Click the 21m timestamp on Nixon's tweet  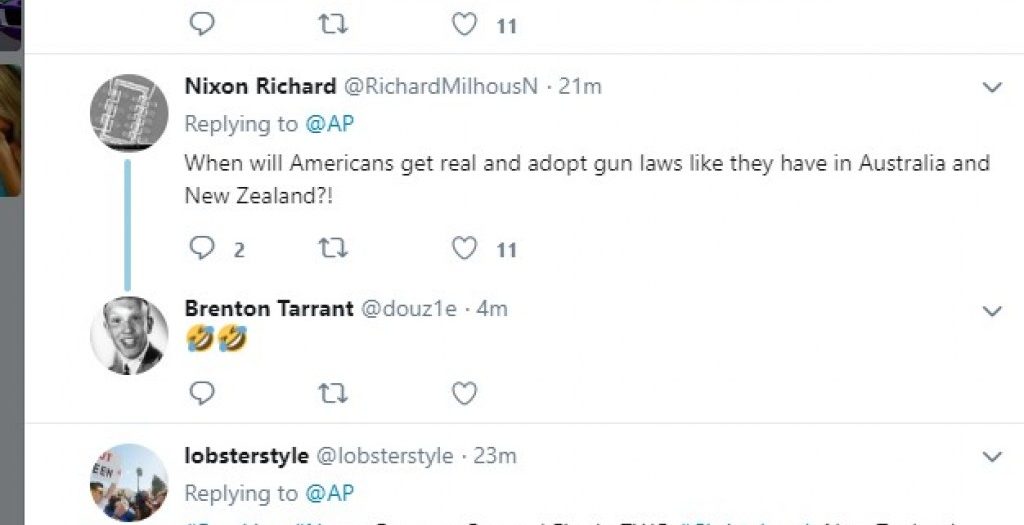pos(580,87)
